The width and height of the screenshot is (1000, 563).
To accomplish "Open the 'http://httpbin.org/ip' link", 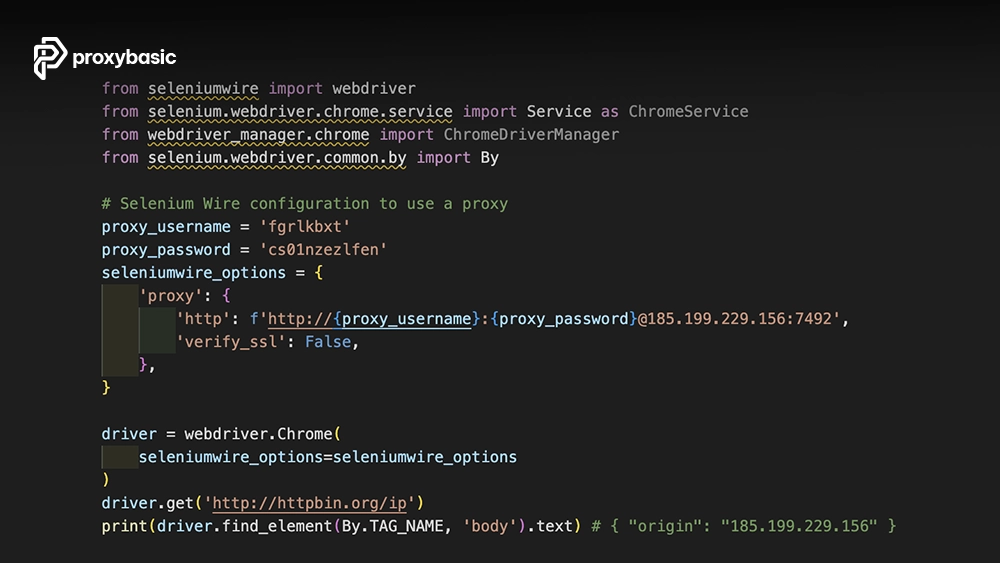I will point(309,503).
